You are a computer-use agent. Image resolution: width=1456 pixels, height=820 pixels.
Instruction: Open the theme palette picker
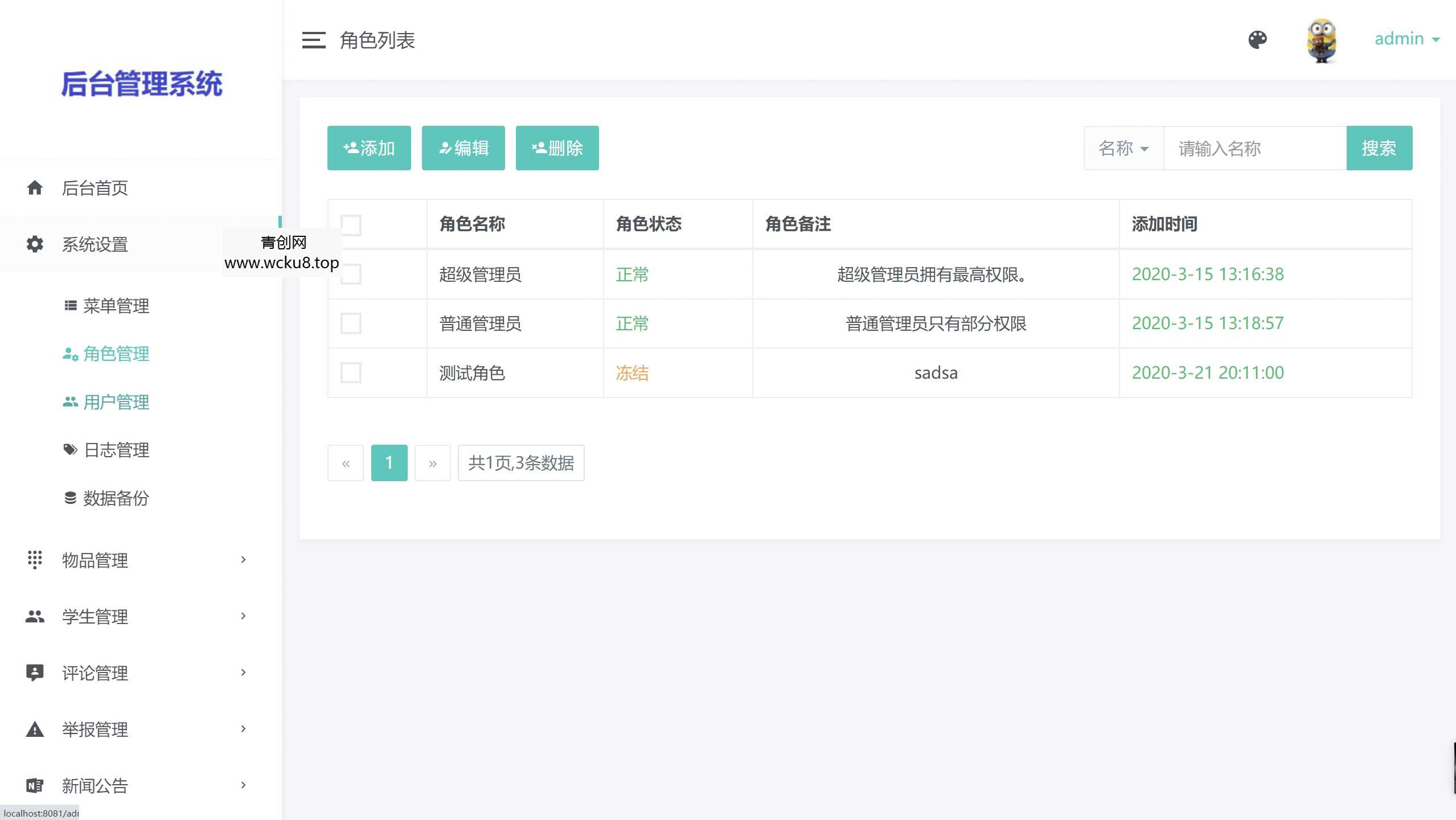1258,39
